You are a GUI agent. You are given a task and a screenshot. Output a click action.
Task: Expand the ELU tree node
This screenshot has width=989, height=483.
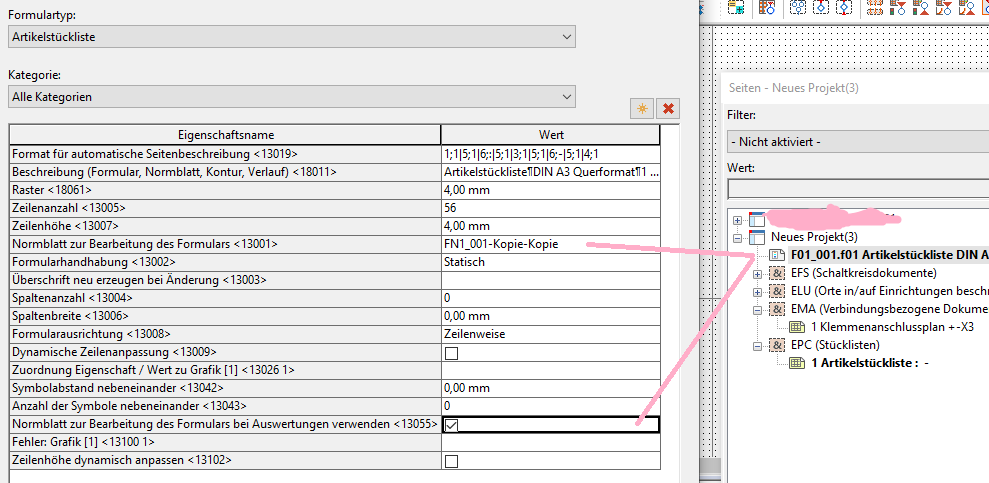pos(758,293)
